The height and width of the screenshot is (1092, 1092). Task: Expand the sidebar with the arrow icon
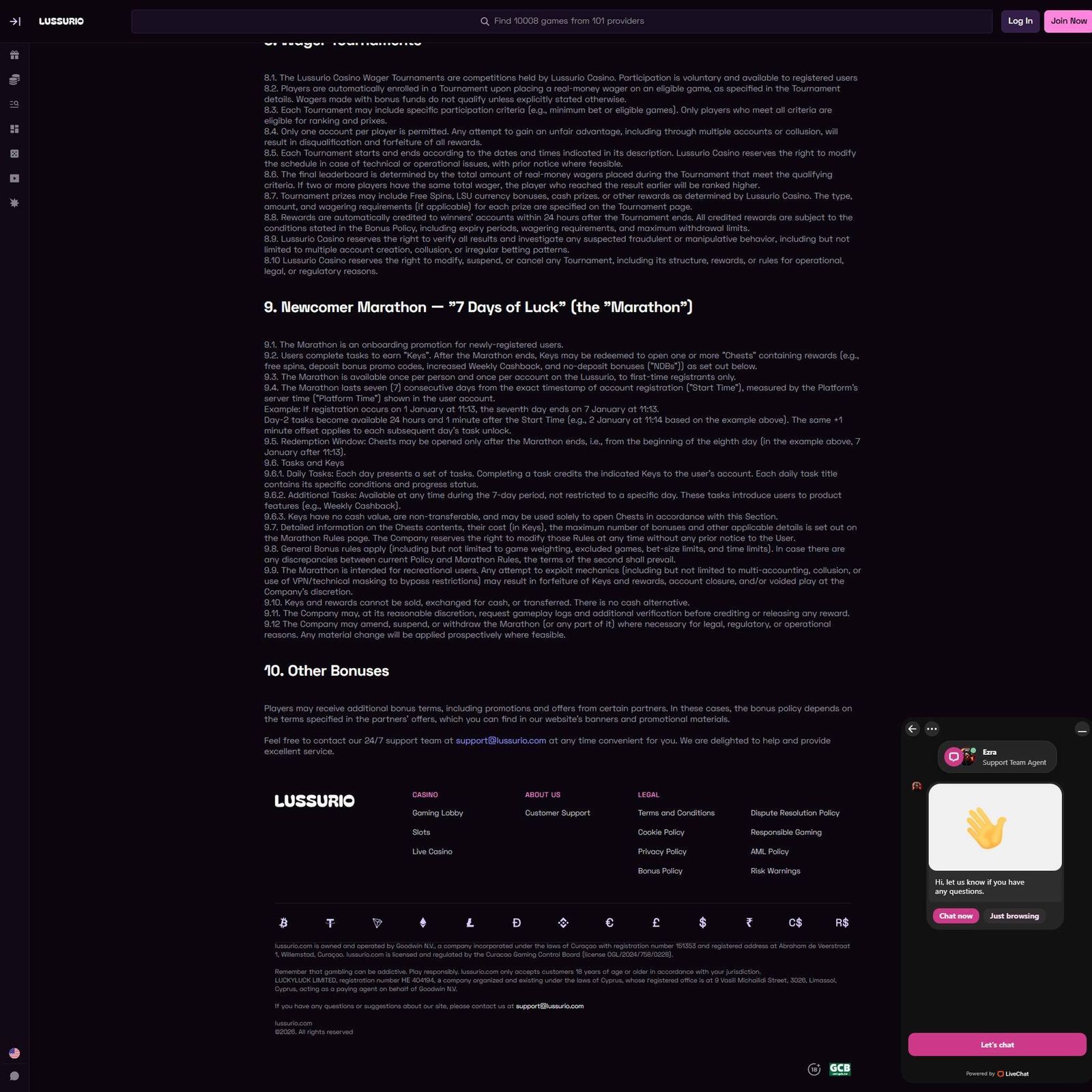(x=15, y=21)
